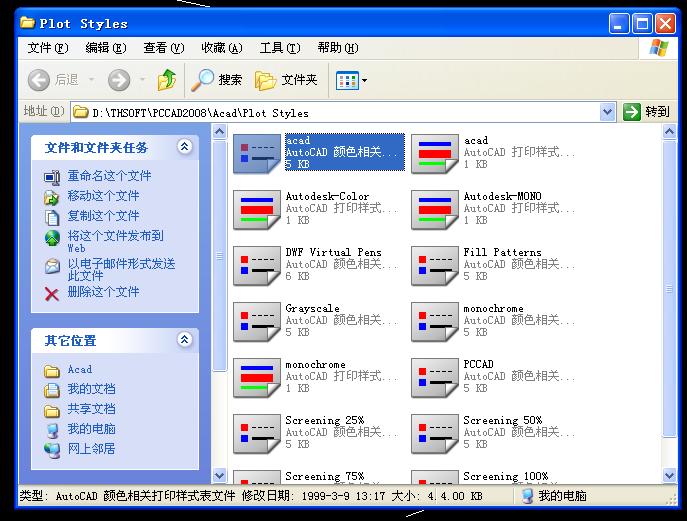Open 共享文档 location link
The width and height of the screenshot is (687, 521).
(92, 409)
